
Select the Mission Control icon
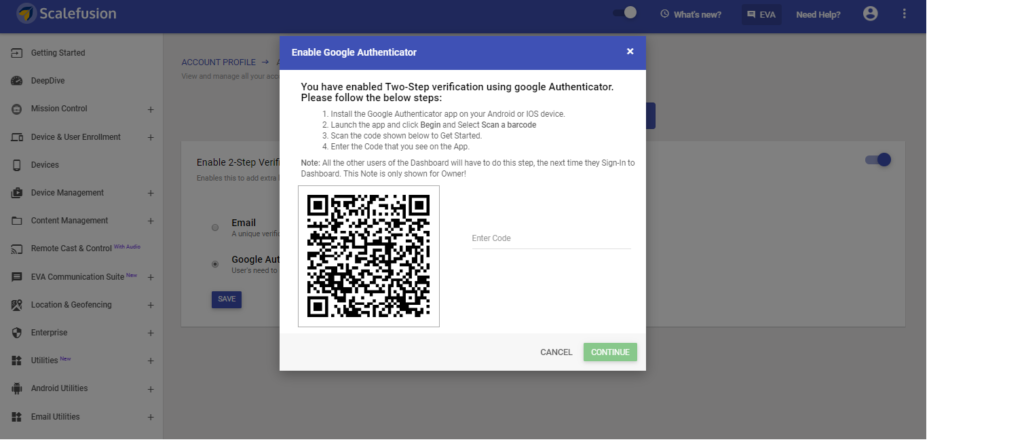pyautogui.click(x=17, y=109)
